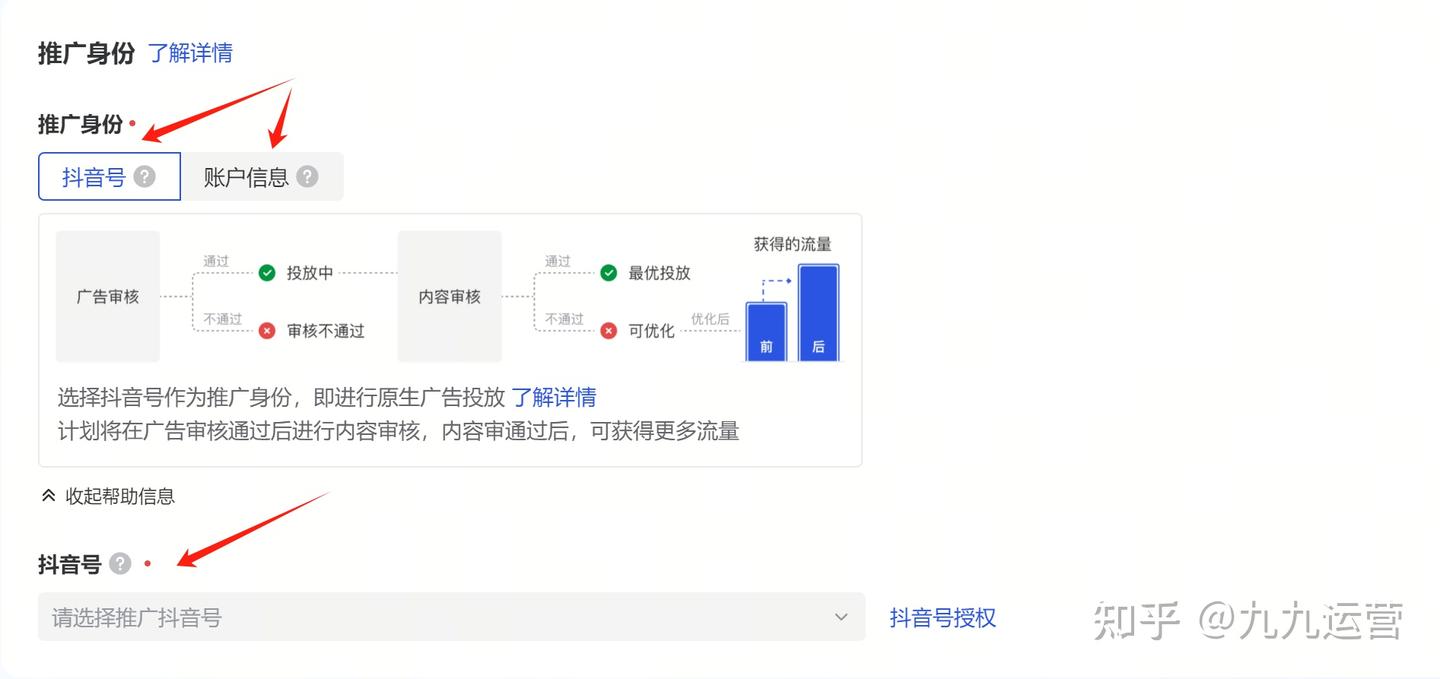Click 审核不通过 status text
The image size is (1440, 679).
coord(326,330)
